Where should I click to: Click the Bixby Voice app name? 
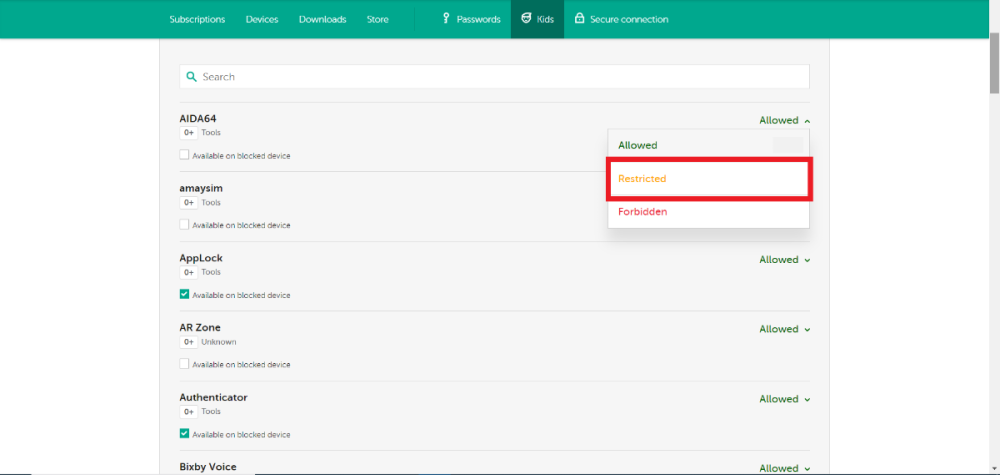[208, 467]
